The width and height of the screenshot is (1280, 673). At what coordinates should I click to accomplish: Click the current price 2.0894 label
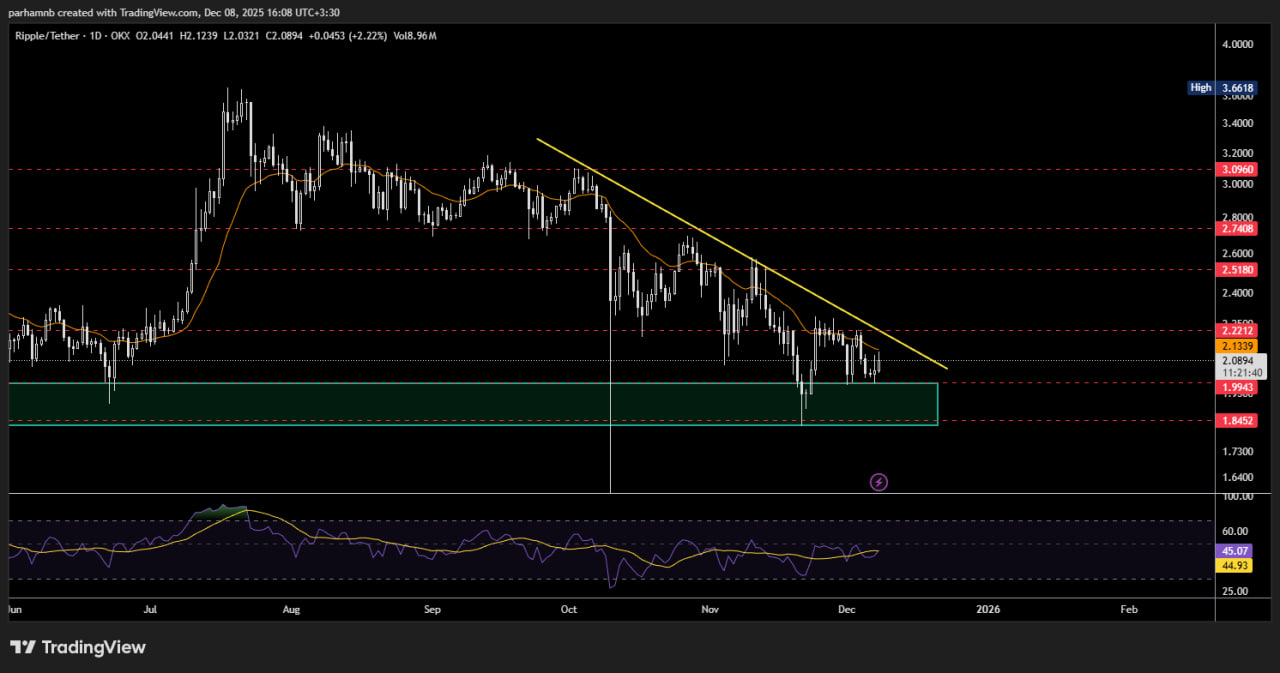(1240, 360)
